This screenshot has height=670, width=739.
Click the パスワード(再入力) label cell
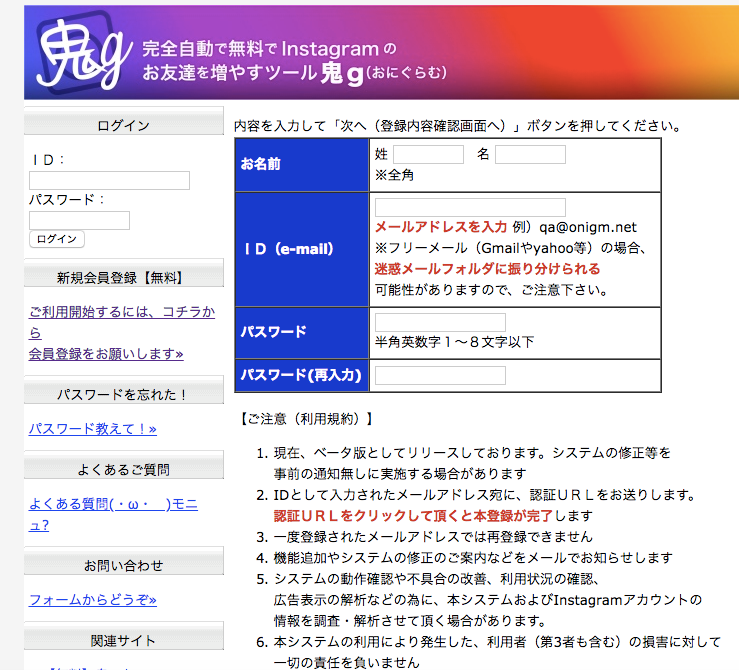coord(302,376)
